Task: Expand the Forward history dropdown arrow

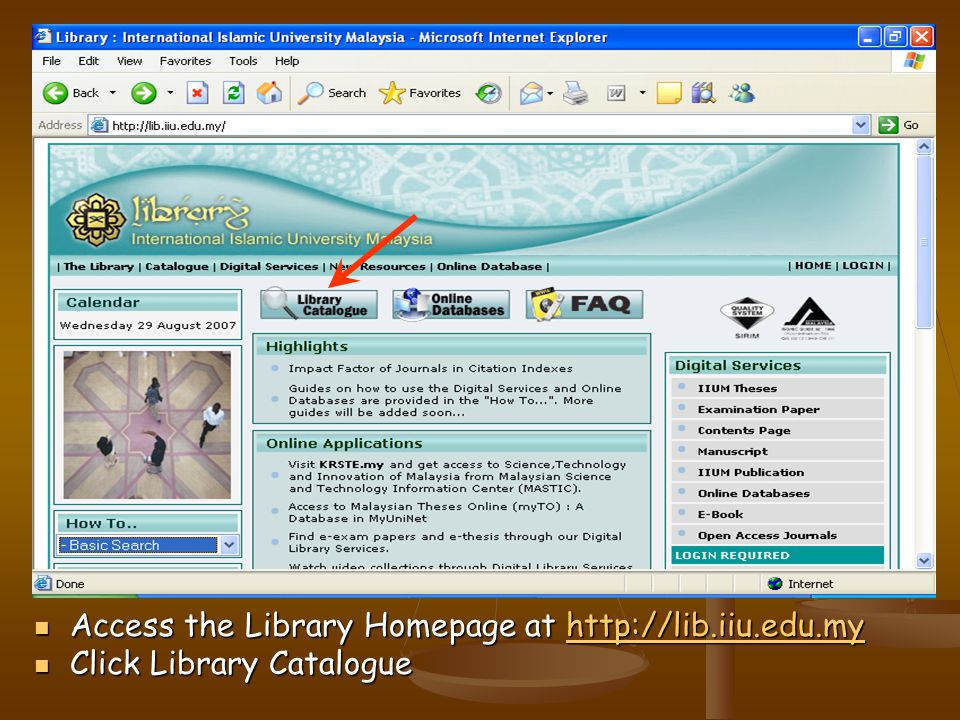Action: pos(170,93)
